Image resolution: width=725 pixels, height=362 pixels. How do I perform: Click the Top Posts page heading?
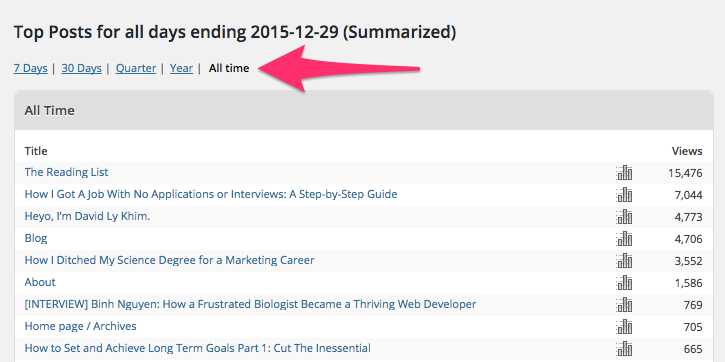click(x=235, y=32)
